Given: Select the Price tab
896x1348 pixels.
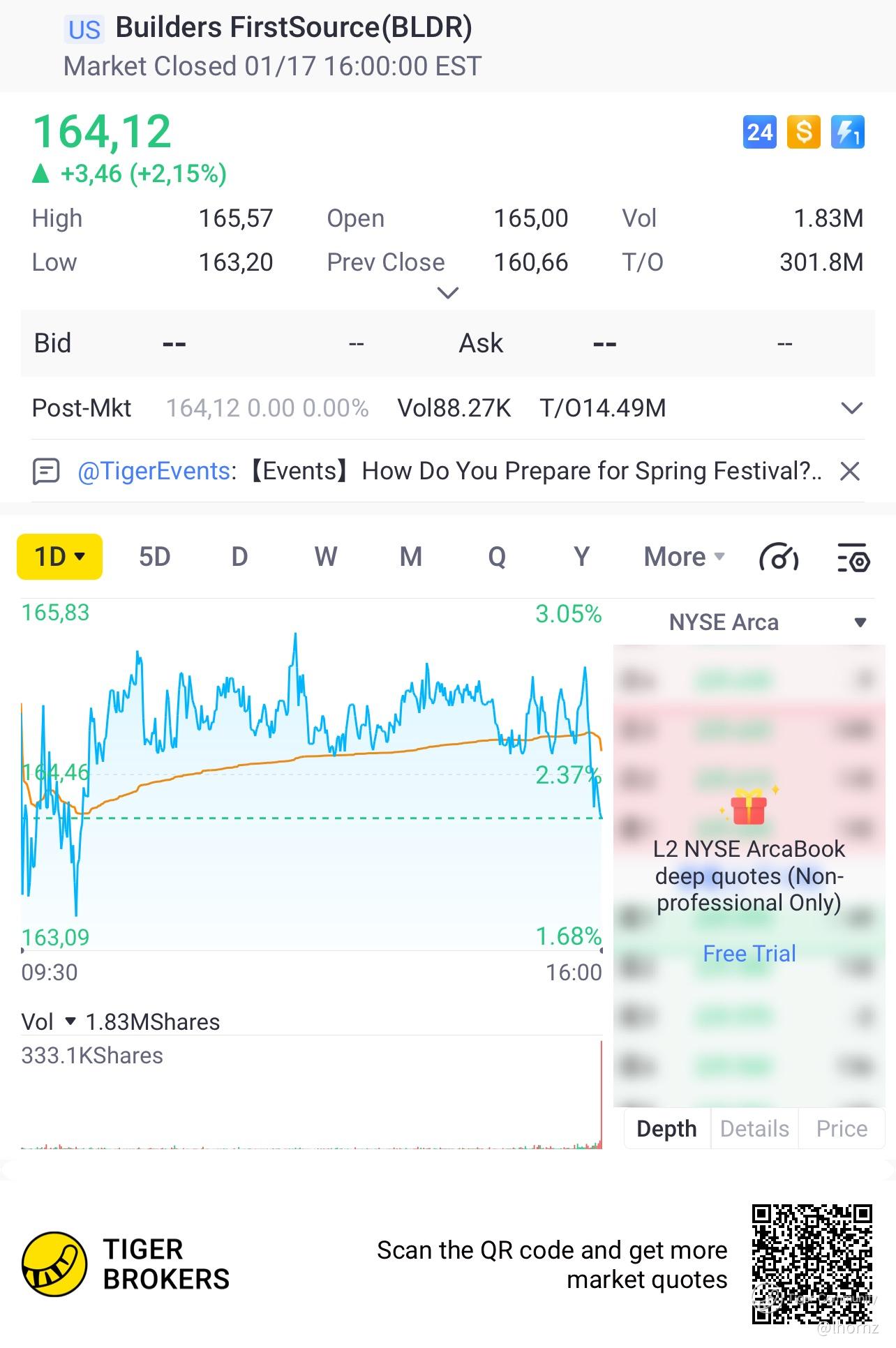Looking at the screenshot, I should point(841,1128).
